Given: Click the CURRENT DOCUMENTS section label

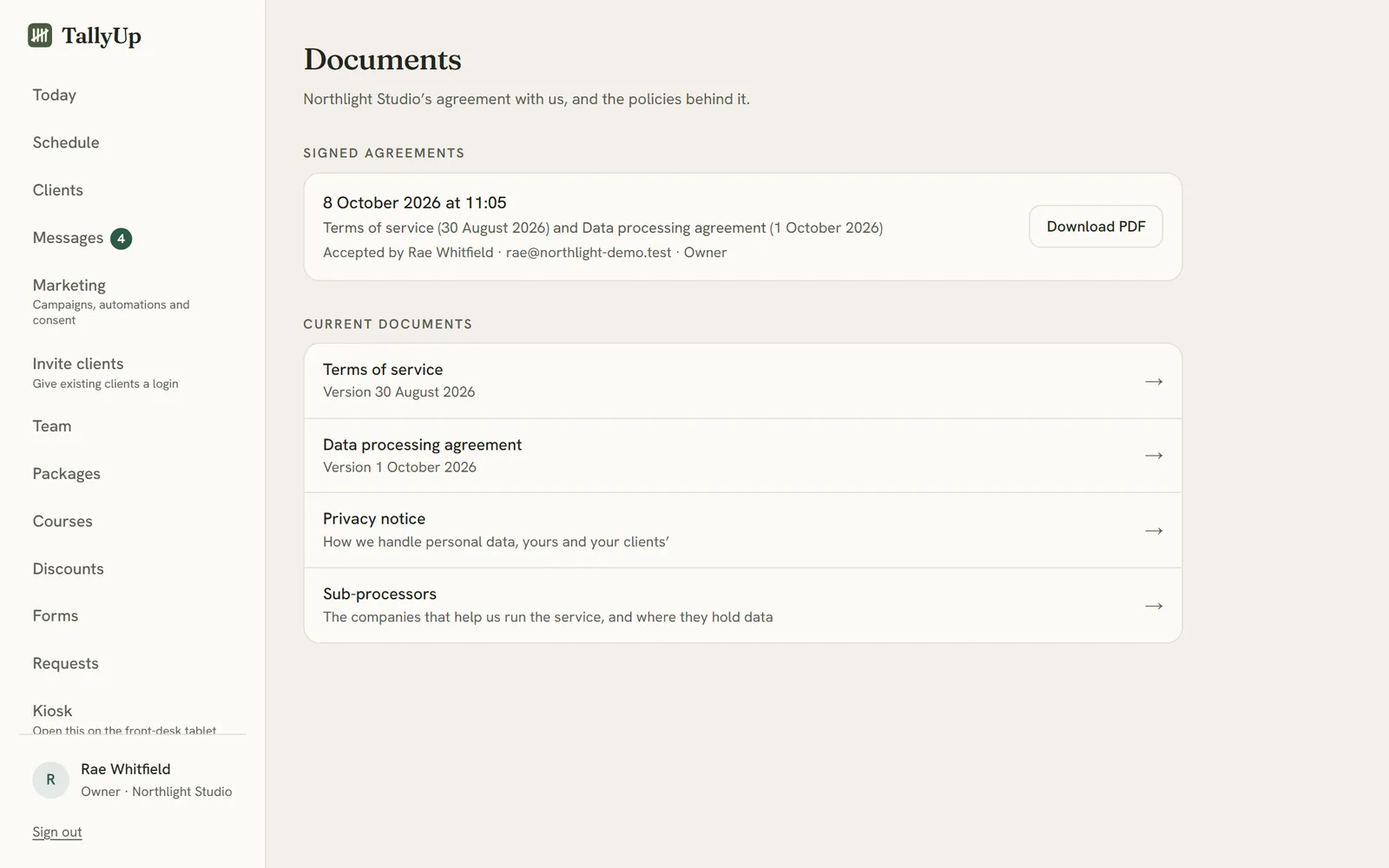Looking at the screenshot, I should point(388,325).
